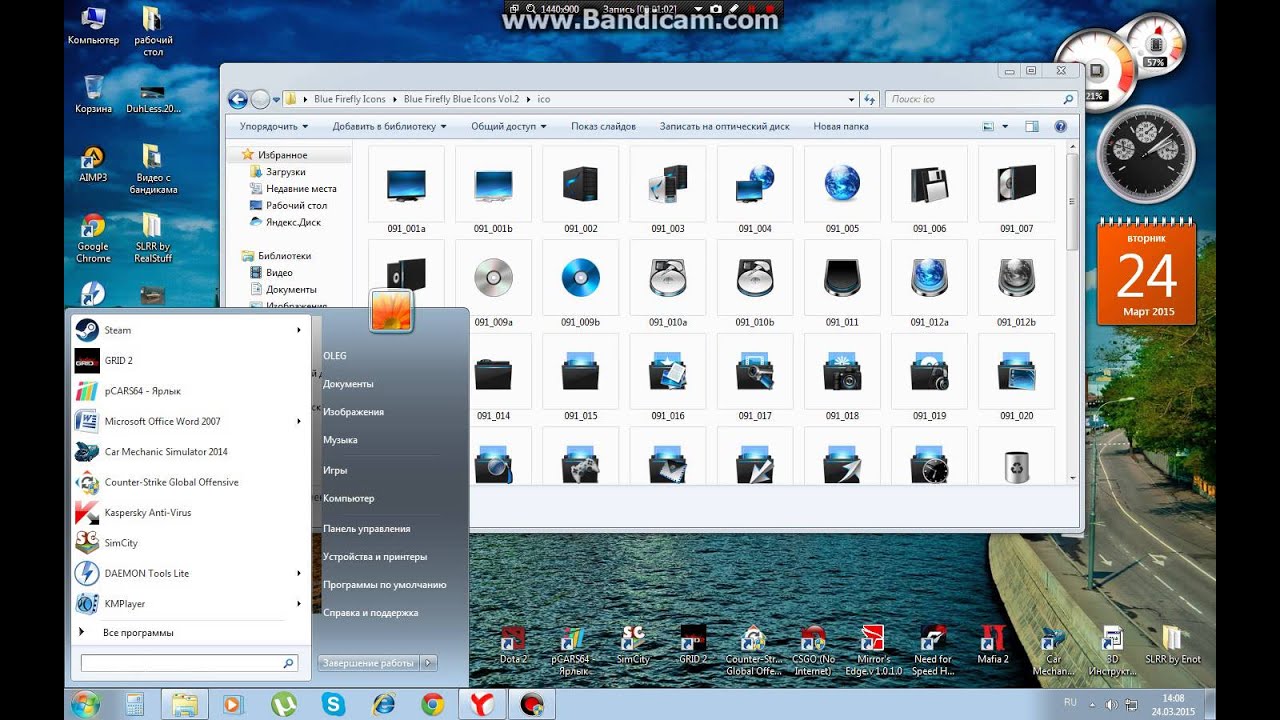Open the Recycle Bin (Корзина) desktop icon

point(93,94)
